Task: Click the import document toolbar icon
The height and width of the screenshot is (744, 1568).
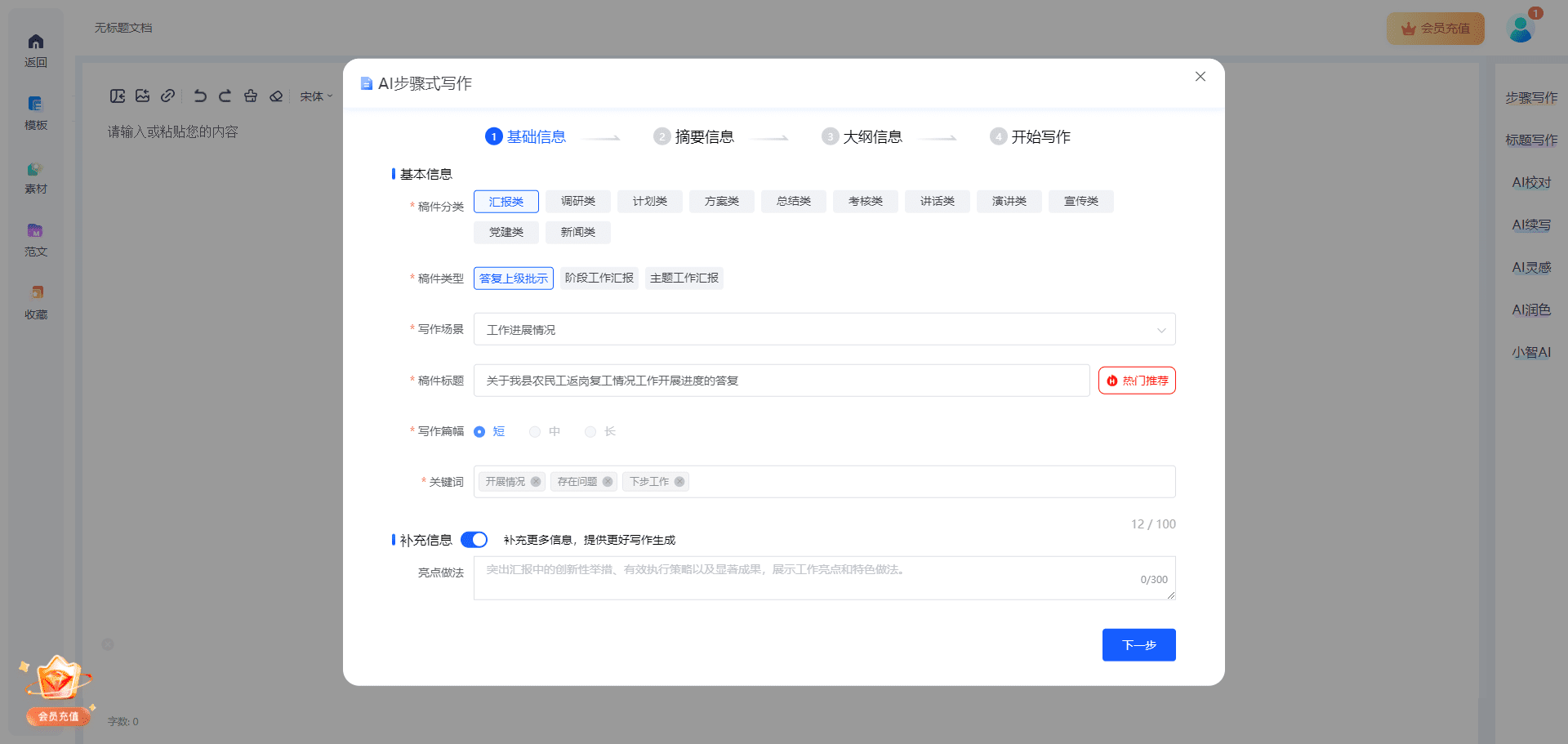Action: click(x=118, y=96)
